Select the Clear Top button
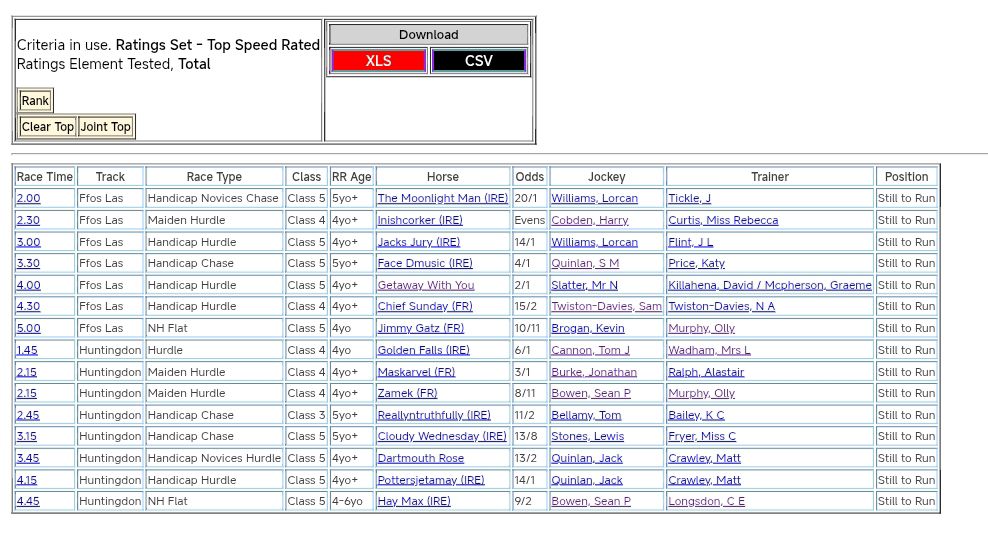This screenshot has width=988, height=539. coord(48,127)
